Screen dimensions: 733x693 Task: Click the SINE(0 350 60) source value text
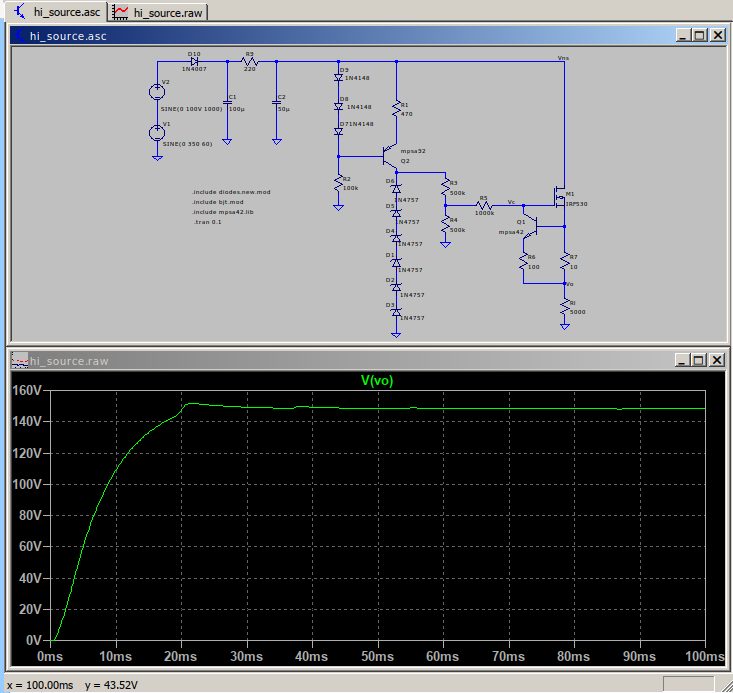(x=187, y=144)
